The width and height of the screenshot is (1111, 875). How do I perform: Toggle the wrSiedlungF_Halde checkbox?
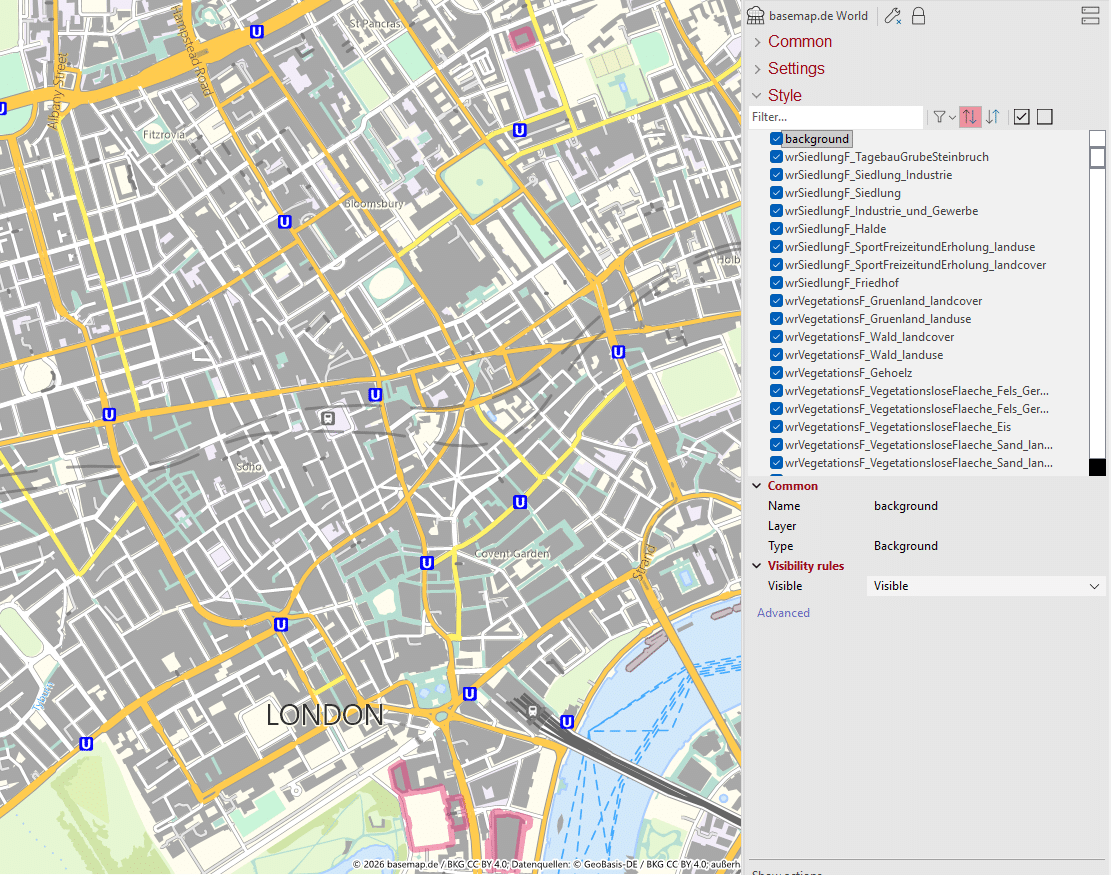click(776, 229)
